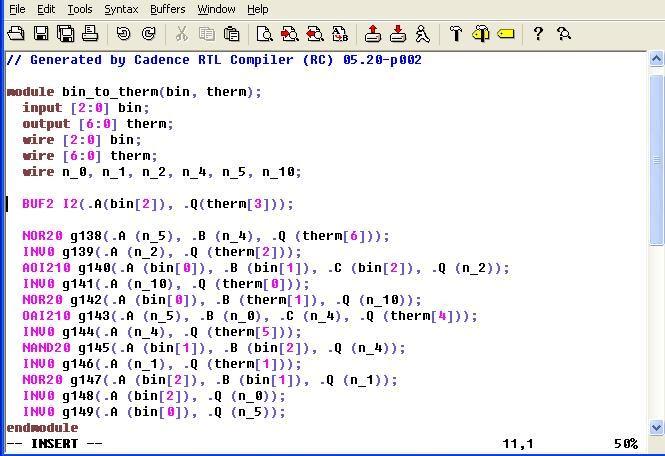Click 'wire [6:0] therm;' line
Image resolution: width=665 pixels, height=456 pixels.
tap(90, 156)
